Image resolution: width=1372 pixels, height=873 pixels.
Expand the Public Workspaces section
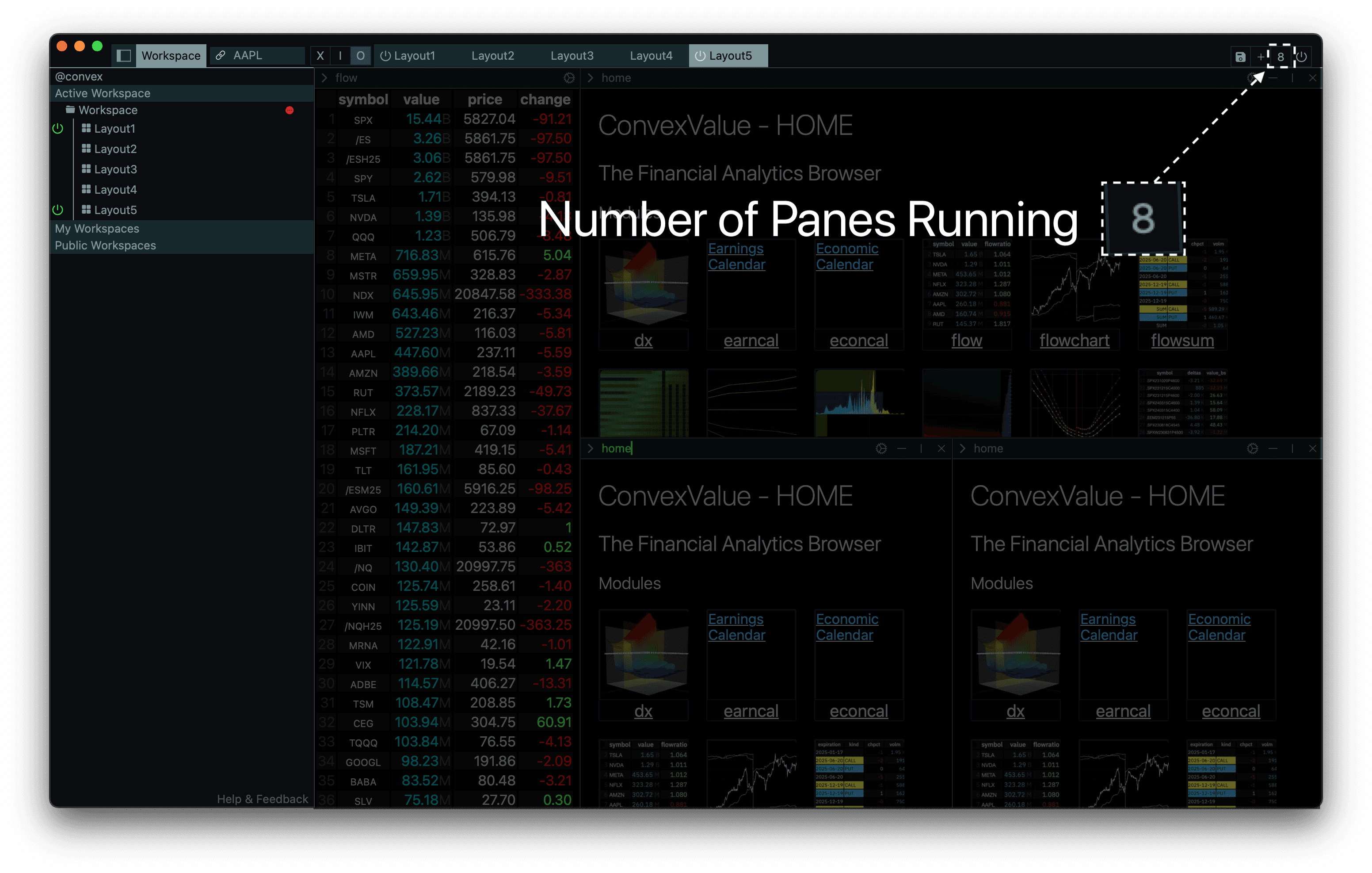(182, 246)
